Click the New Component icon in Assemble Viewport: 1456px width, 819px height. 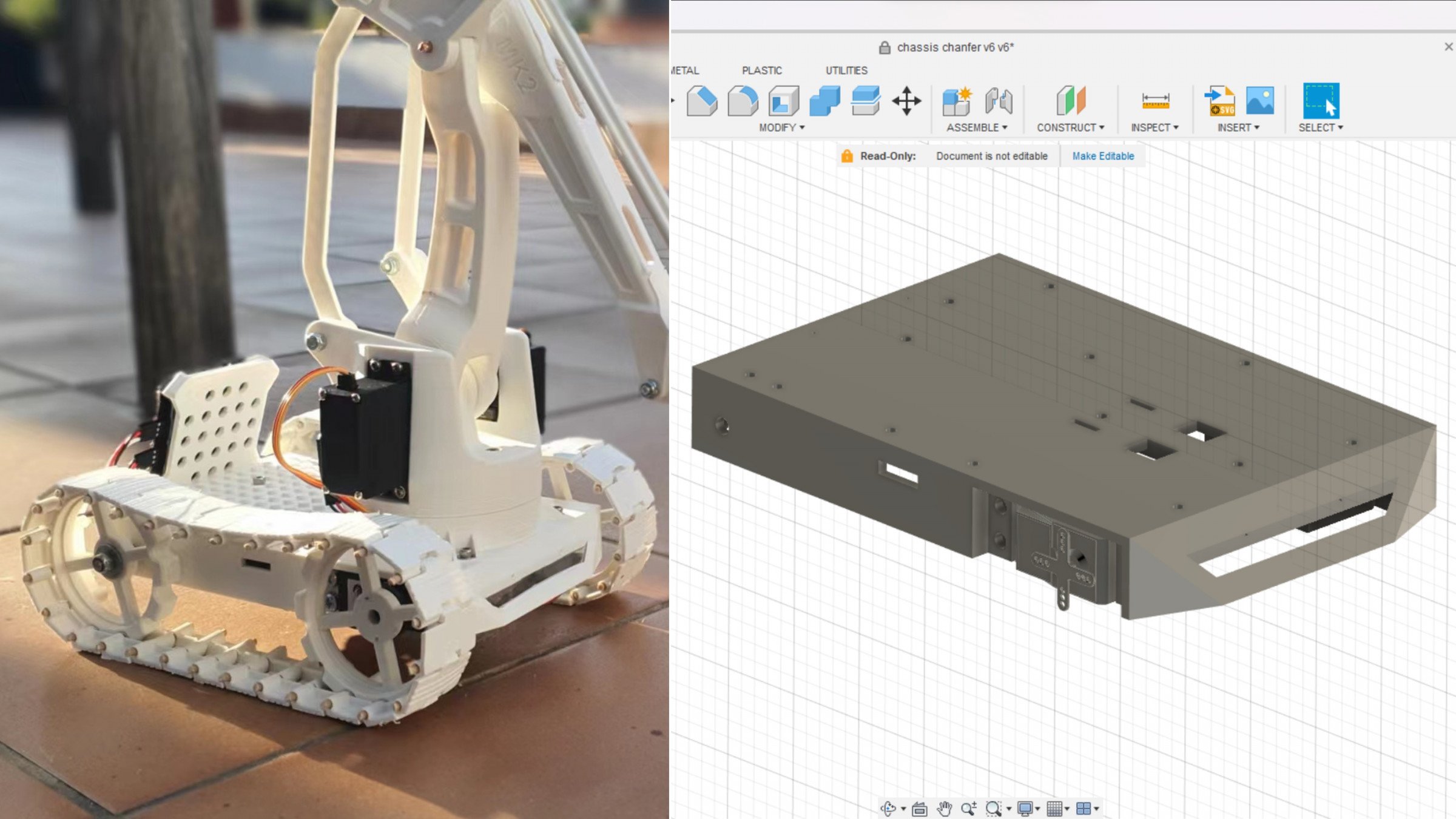pos(957,101)
